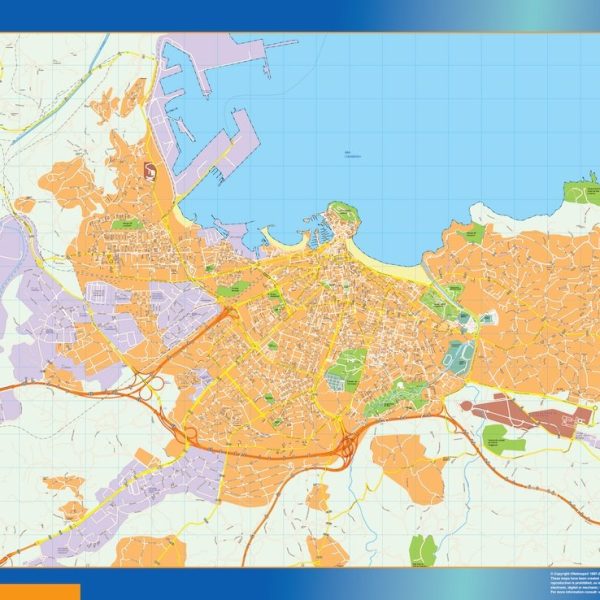Click the sea name label in the bay
This screenshot has width=600, height=600.
[352, 155]
